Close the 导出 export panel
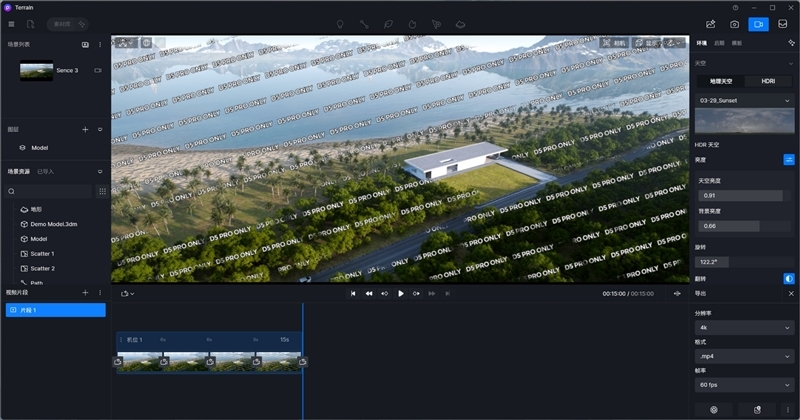This screenshot has width=800, height=420. point(791,293)
